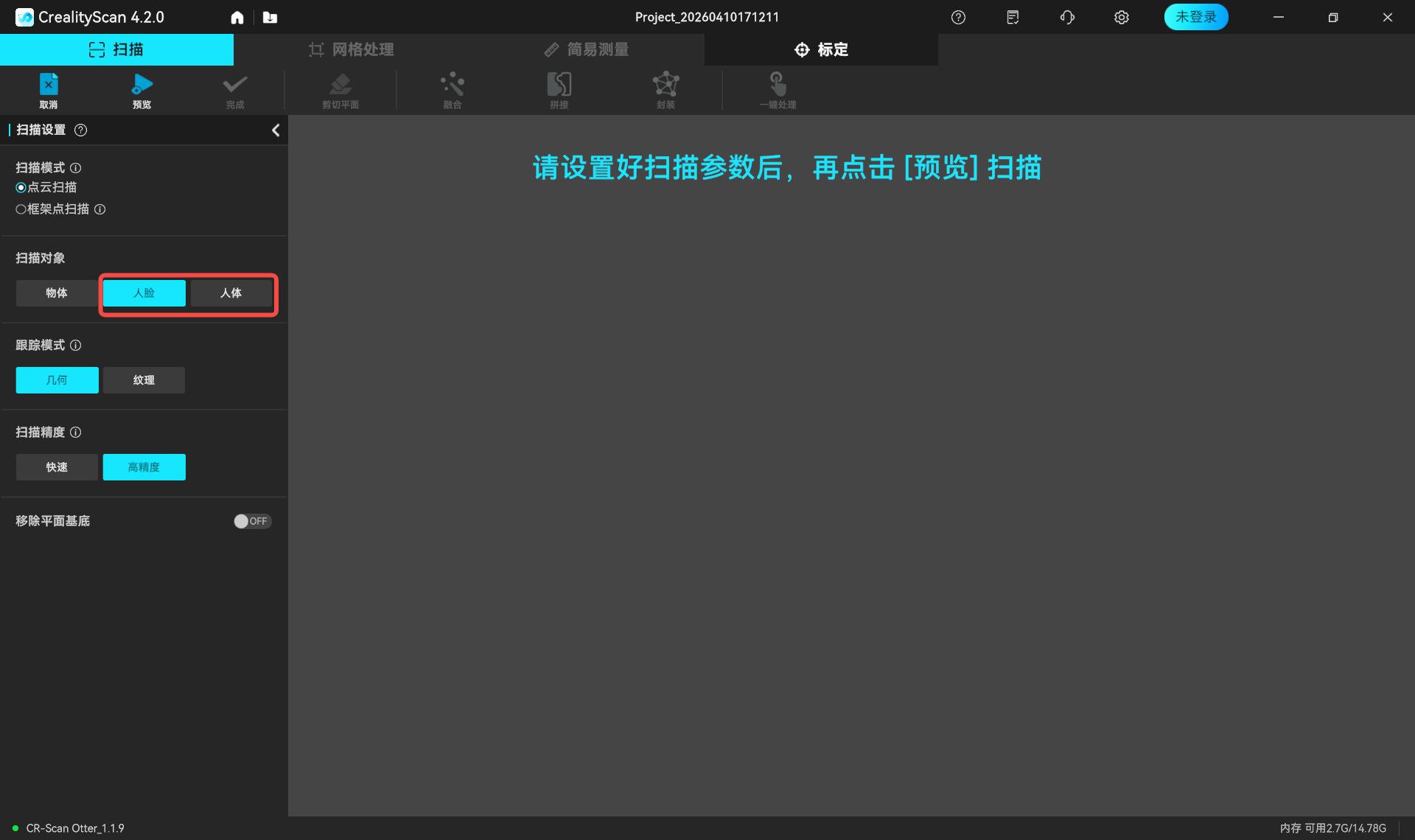Click the 一键处理 one-click process icon

click(777, 88)
